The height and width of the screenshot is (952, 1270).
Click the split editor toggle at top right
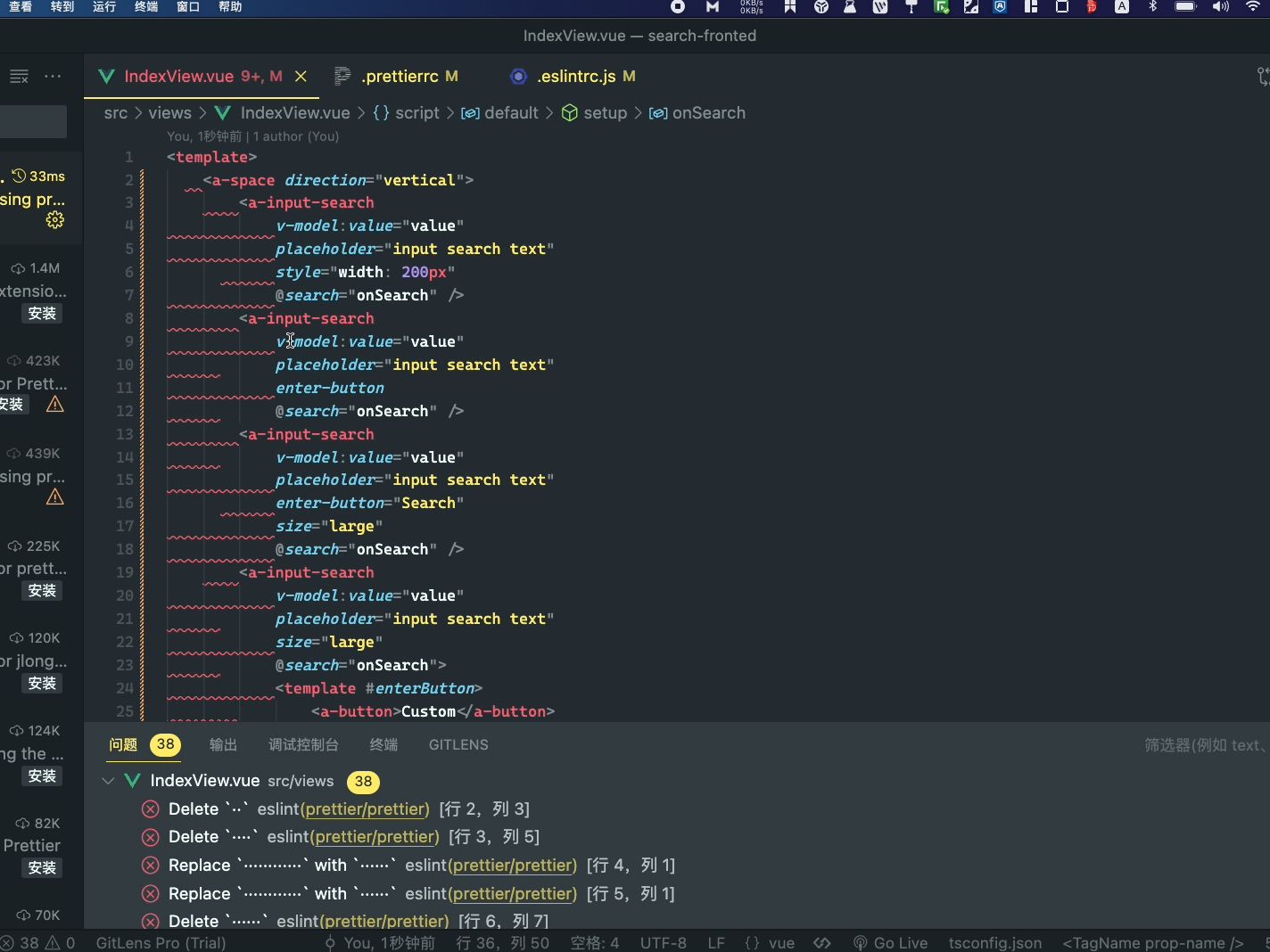click(x=1262, y=76)
